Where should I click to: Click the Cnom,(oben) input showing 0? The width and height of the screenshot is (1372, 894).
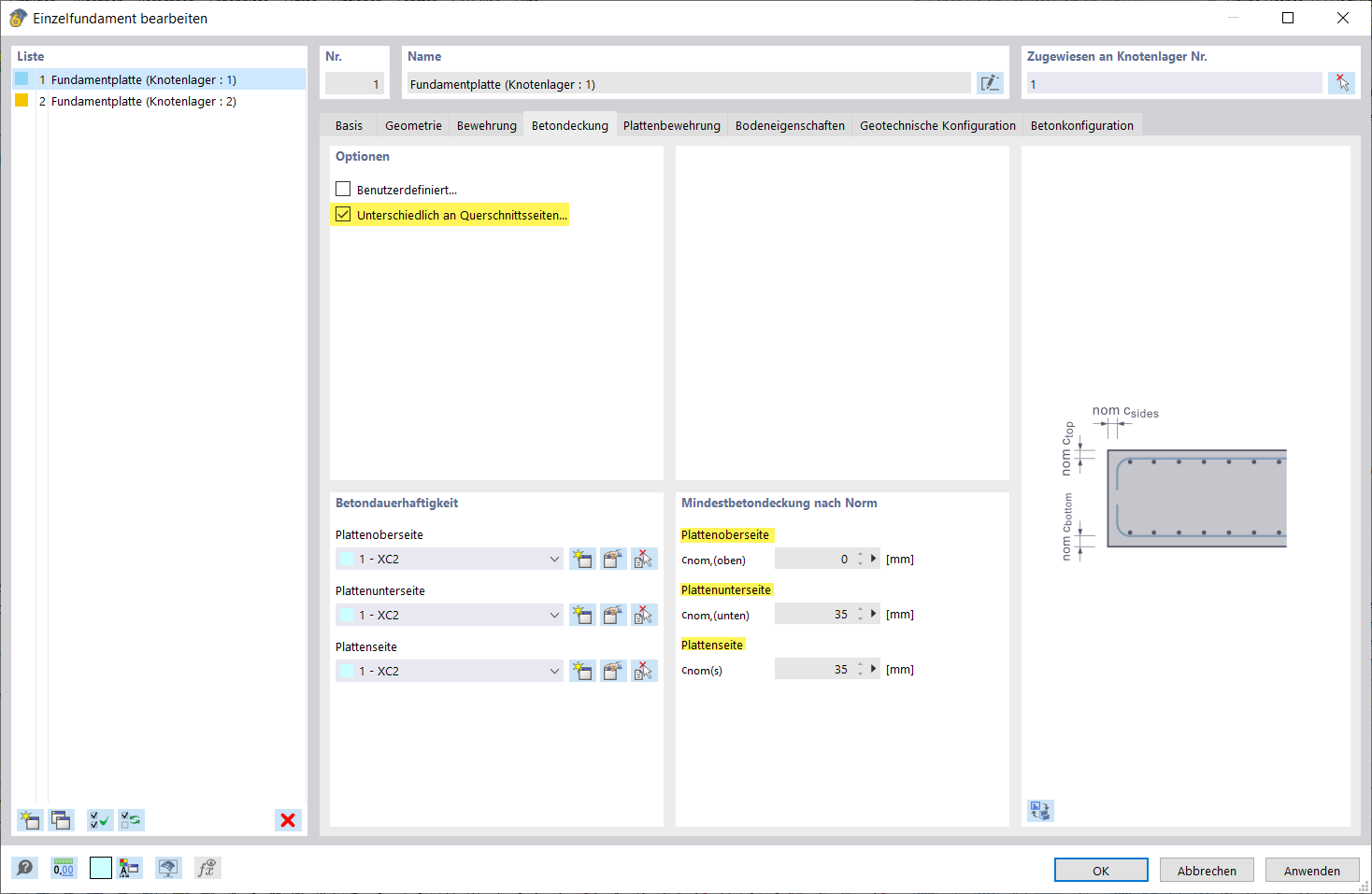[814, 559]
